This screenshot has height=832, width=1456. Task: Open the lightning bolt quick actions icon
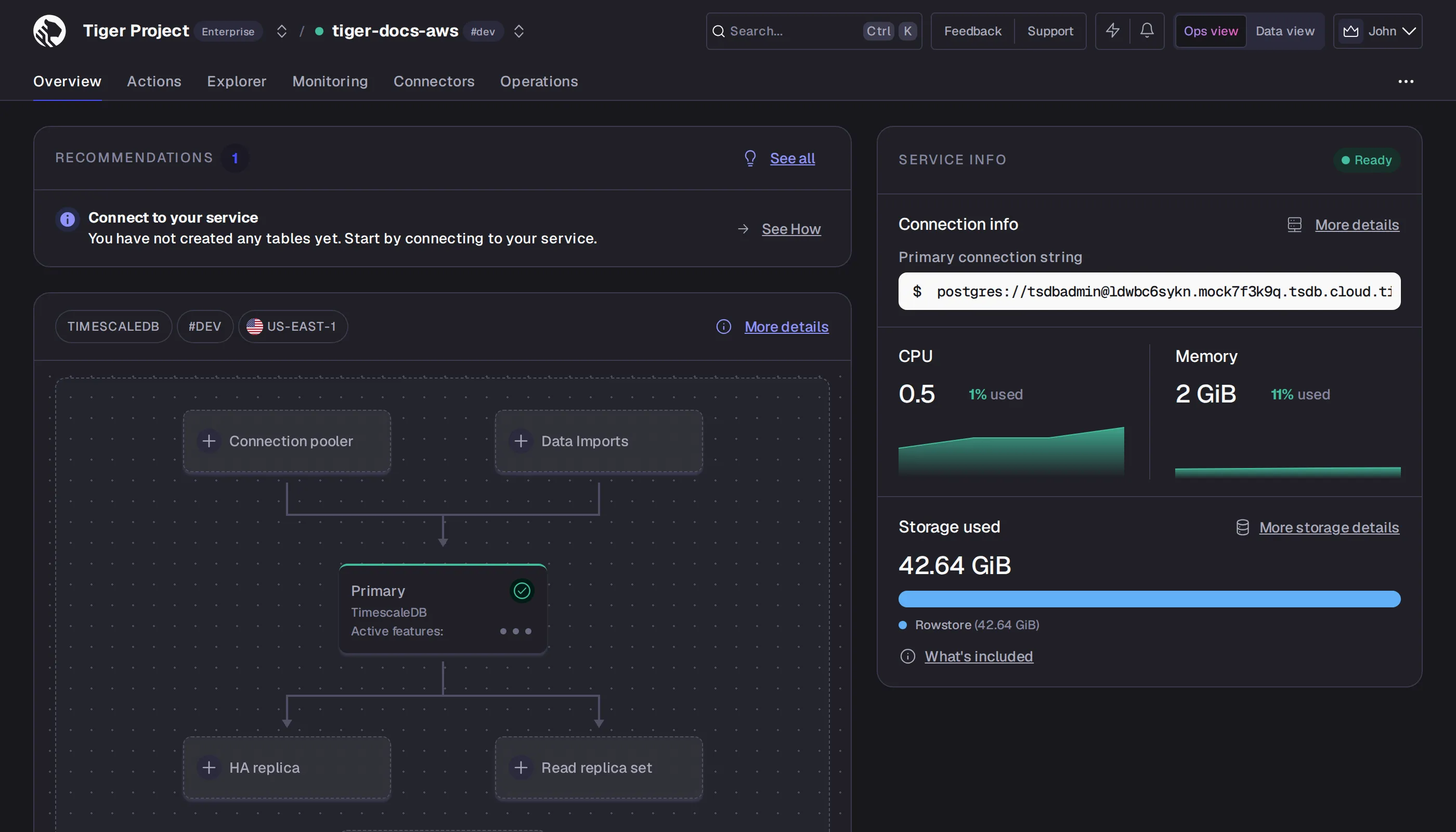[x=1112, y=31]
